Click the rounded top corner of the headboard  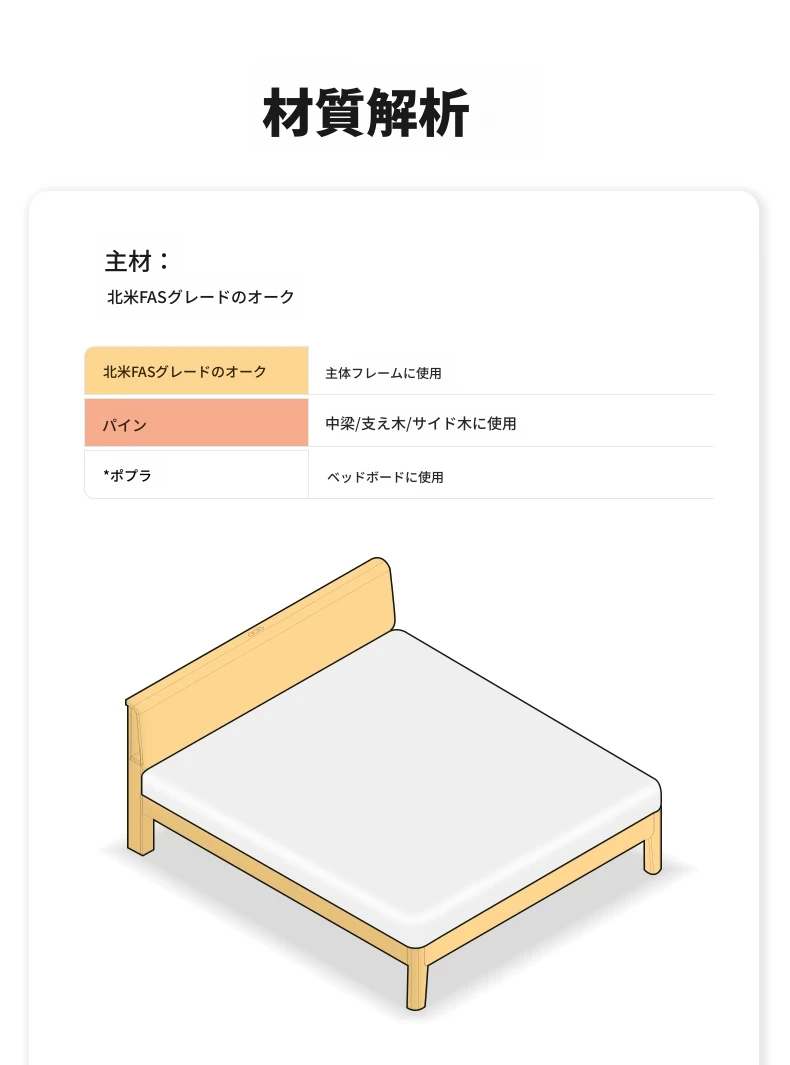coord(384,569)
